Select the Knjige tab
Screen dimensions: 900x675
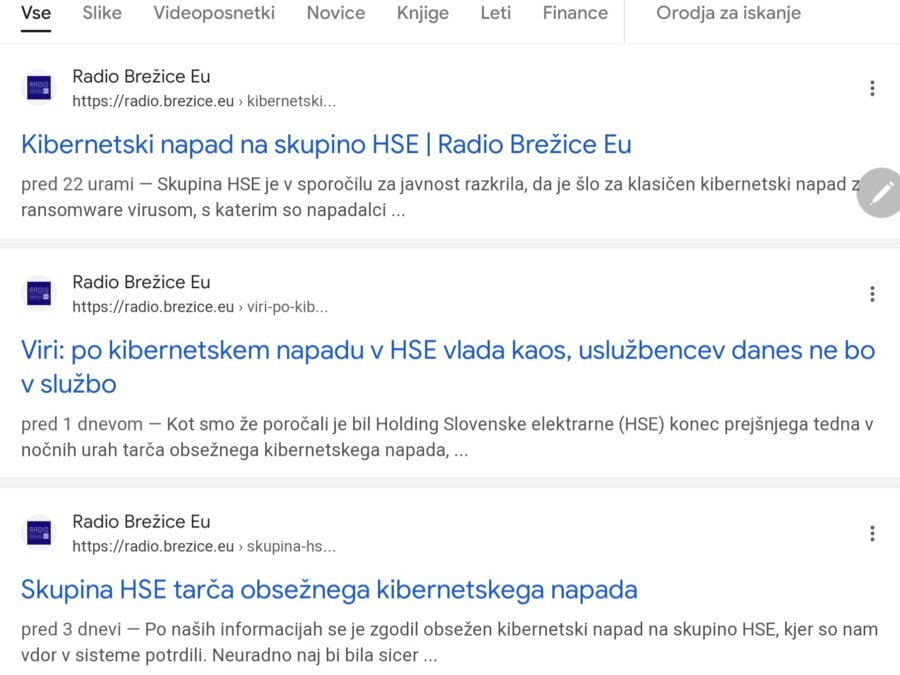click(422, 13)
